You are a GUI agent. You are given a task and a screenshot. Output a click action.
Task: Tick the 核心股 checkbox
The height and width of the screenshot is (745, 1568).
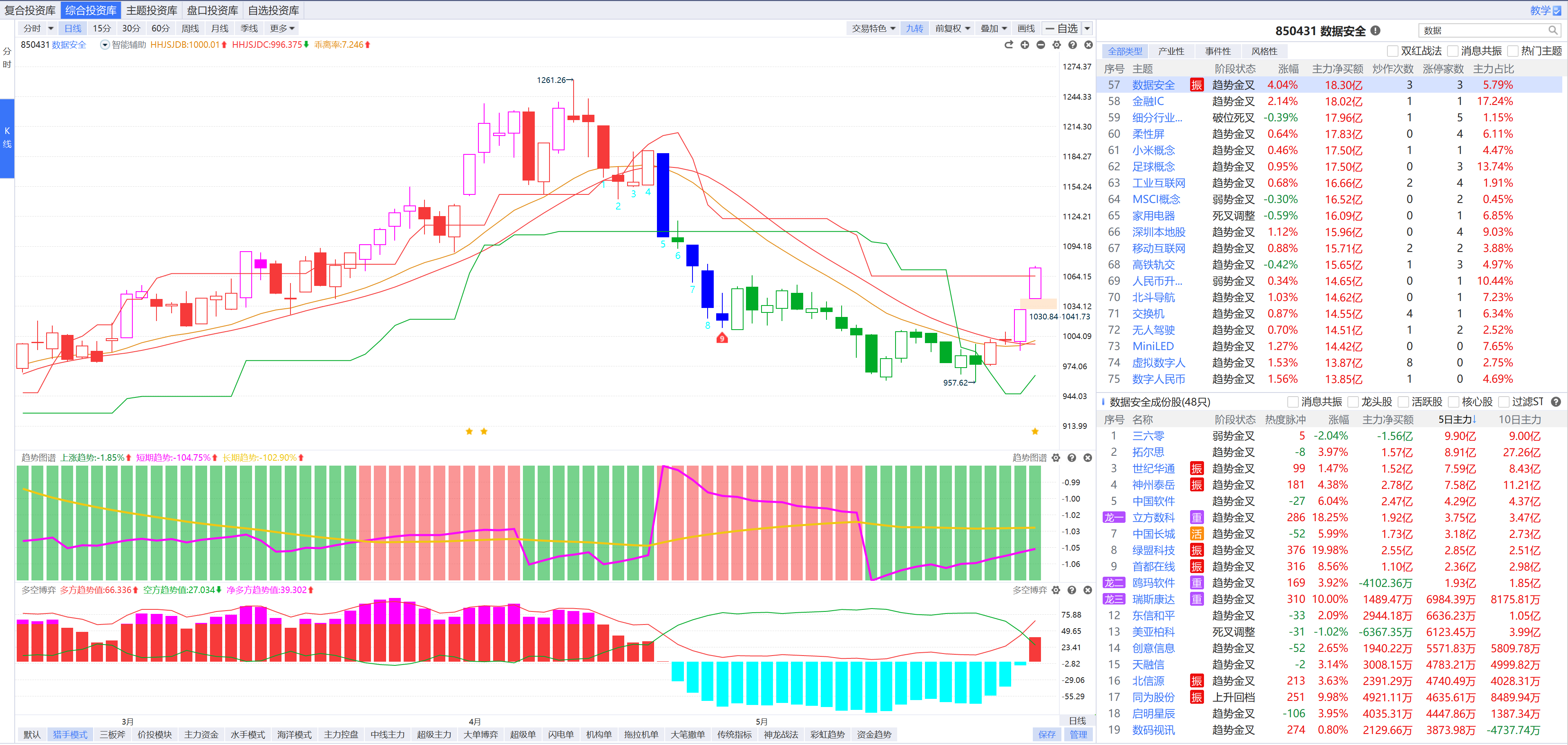1453,402
